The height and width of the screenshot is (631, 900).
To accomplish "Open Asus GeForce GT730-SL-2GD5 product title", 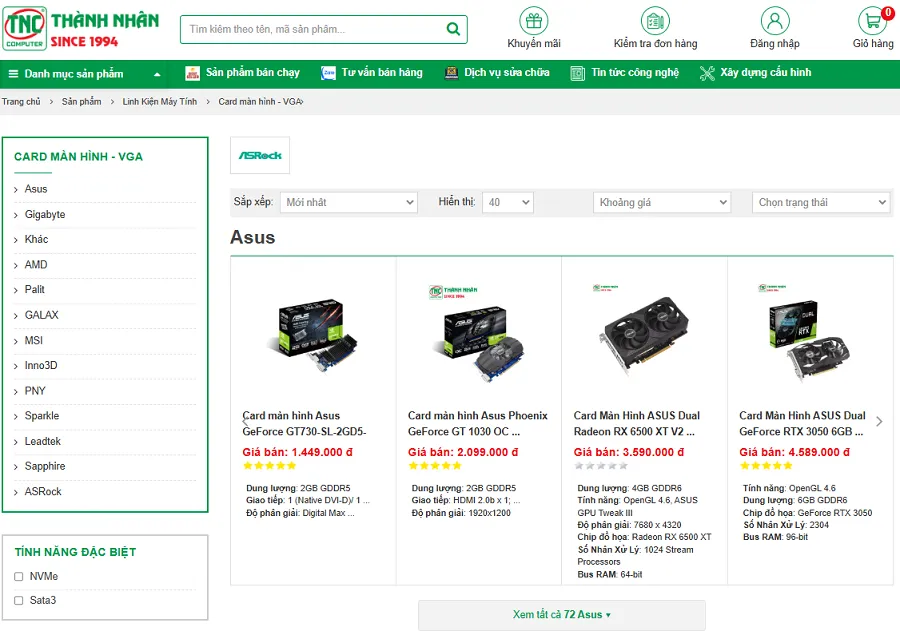I will click(x=304, y=423).
